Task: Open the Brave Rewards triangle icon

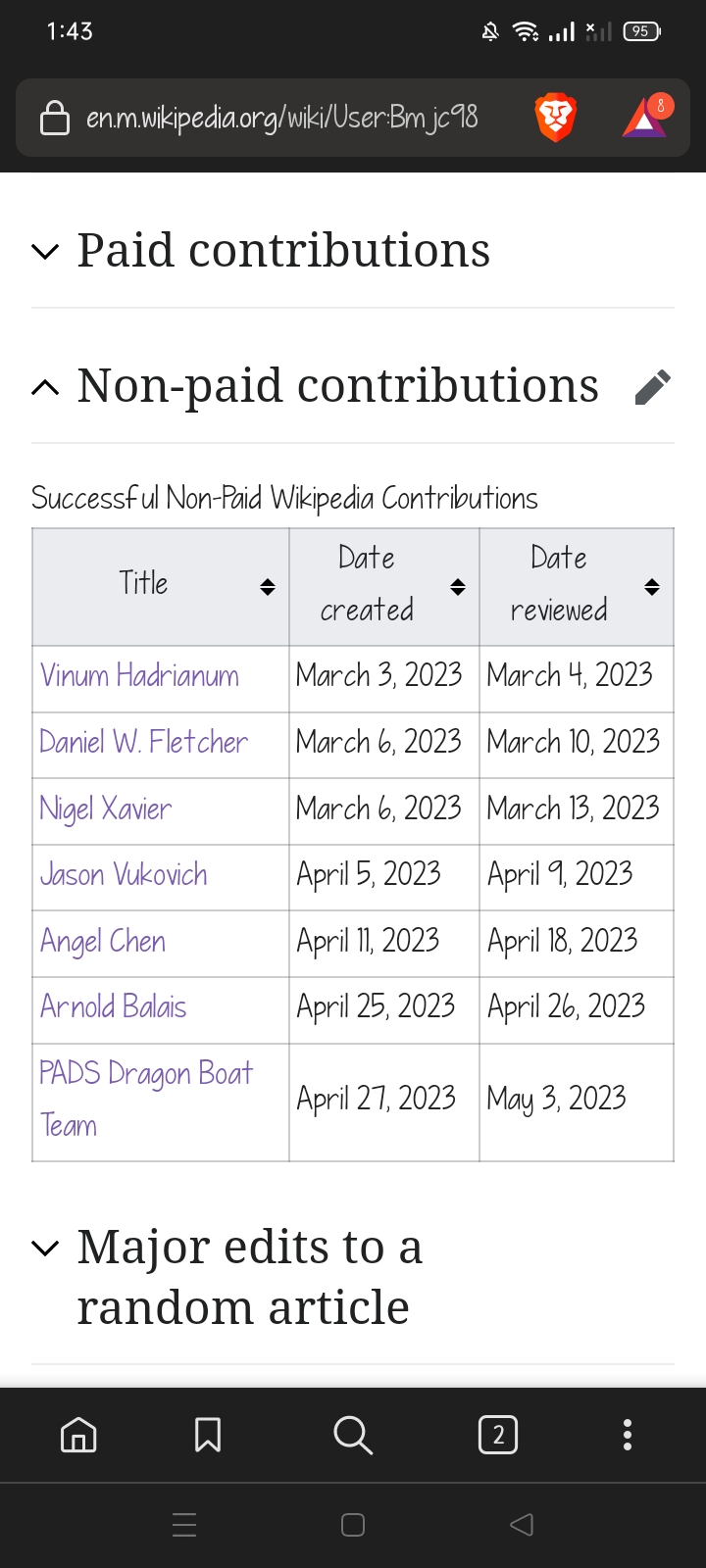Action: pos(645,119)
